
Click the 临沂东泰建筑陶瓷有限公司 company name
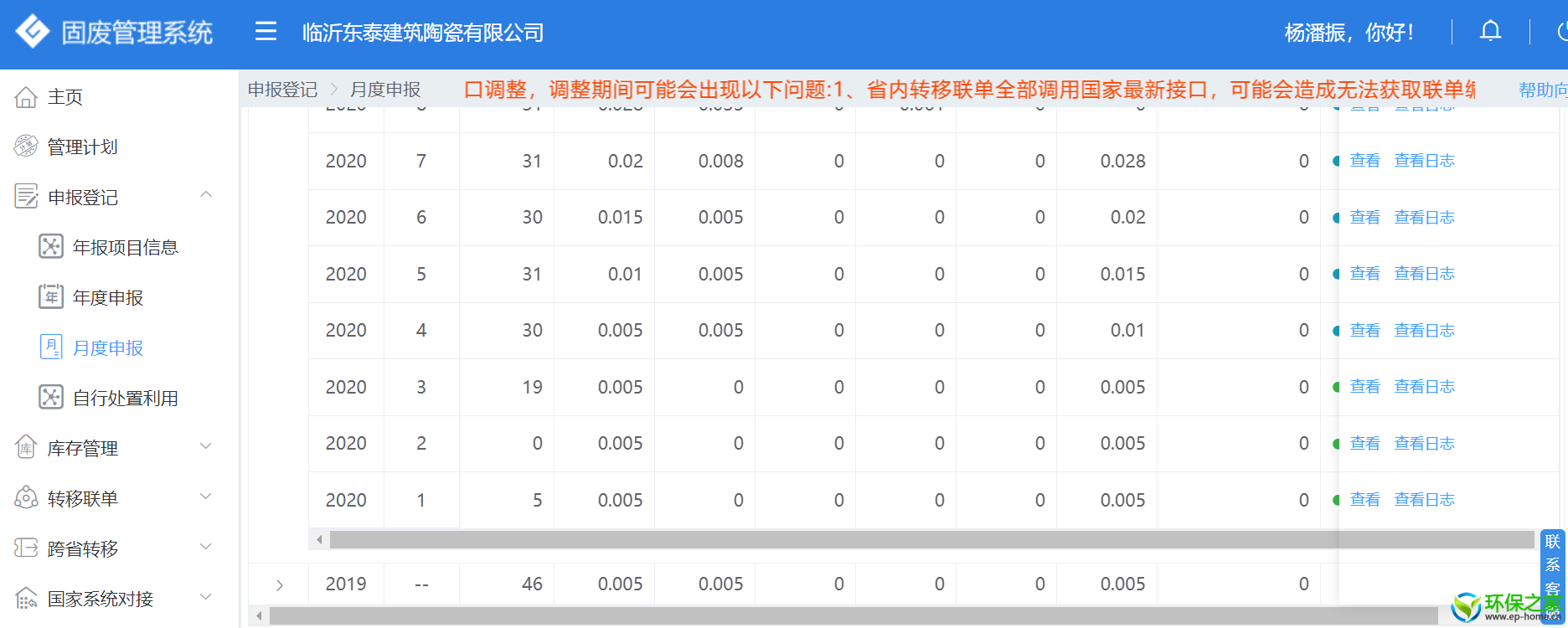click(x=423, y=33)
